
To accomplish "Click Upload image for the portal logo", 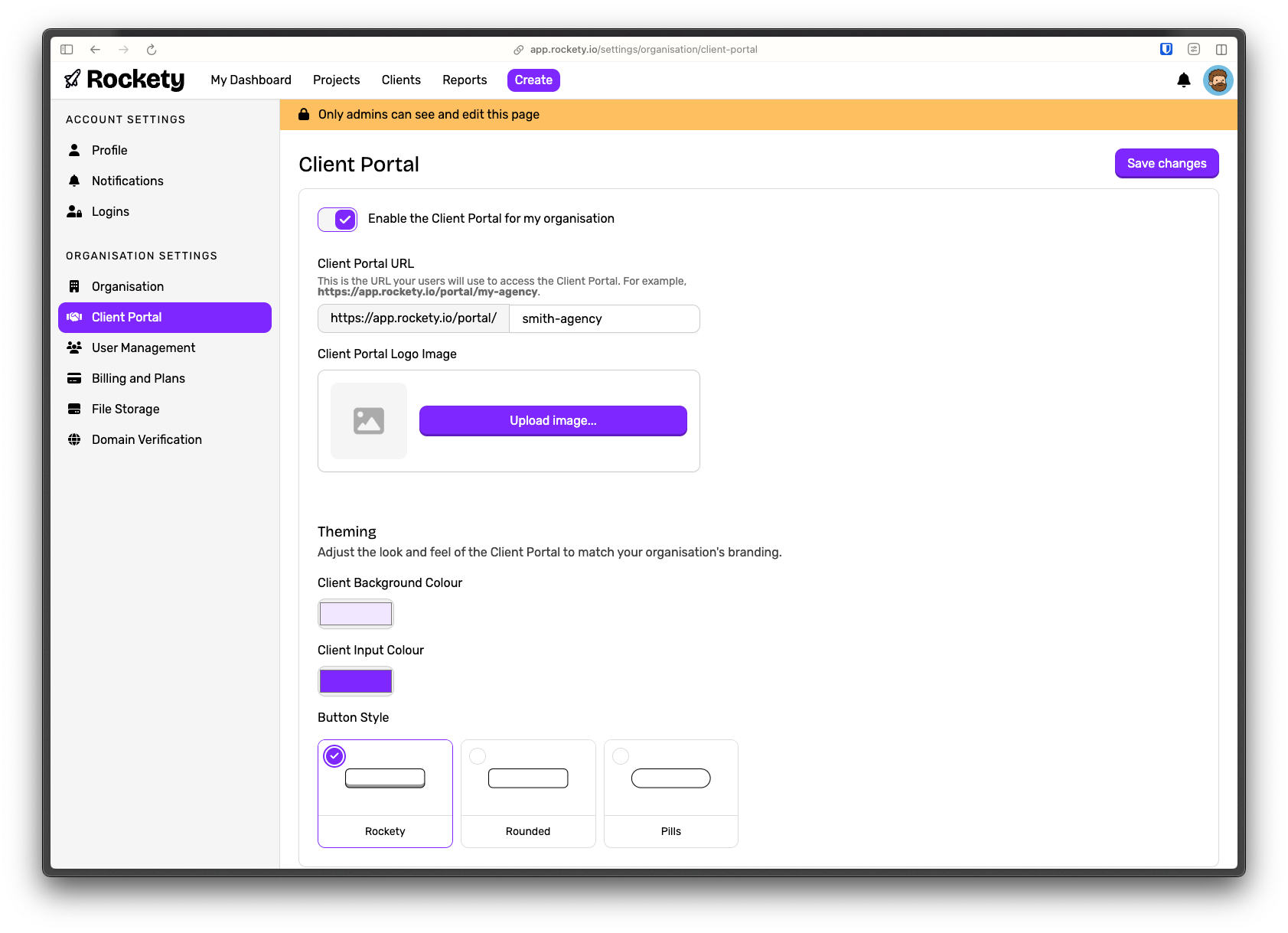I will point(553,420).
